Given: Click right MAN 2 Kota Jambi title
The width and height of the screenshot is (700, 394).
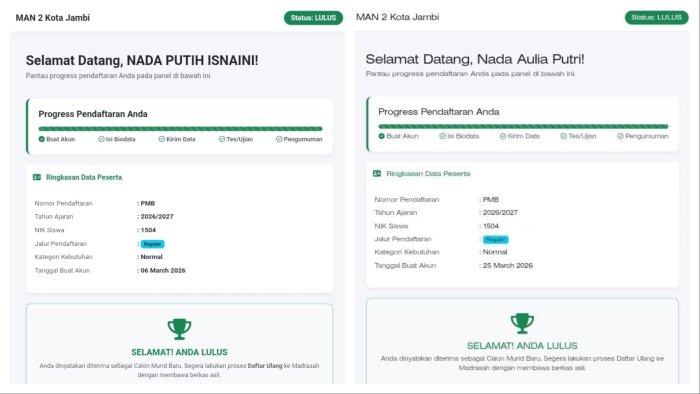Looking at the screenshot, I should point(397,17).
